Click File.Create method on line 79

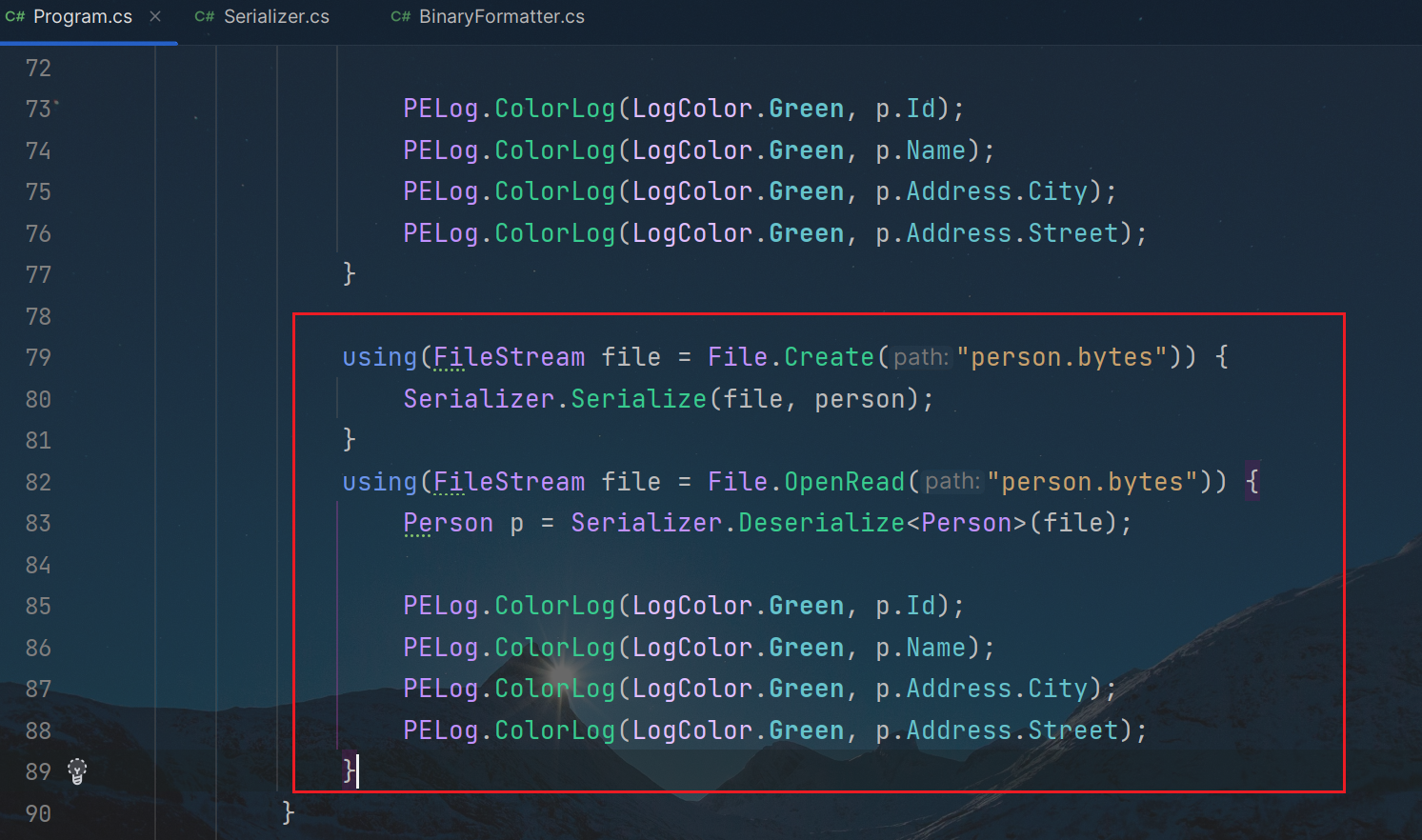(x=791, y=357)
